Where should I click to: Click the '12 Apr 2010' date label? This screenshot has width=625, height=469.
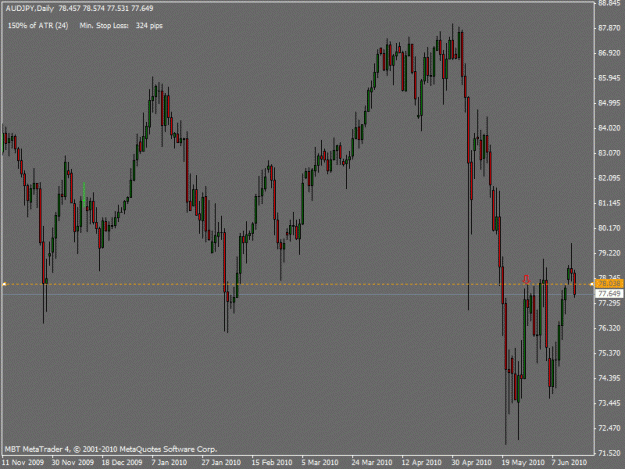tap(422, 463)
